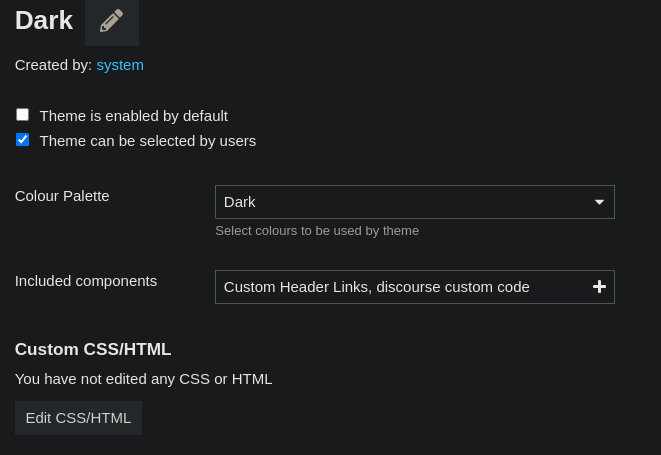Click the "Custom CSS/HTML" section heading
Viewport: 661px width, 455px height.
[x=93, y=349]
